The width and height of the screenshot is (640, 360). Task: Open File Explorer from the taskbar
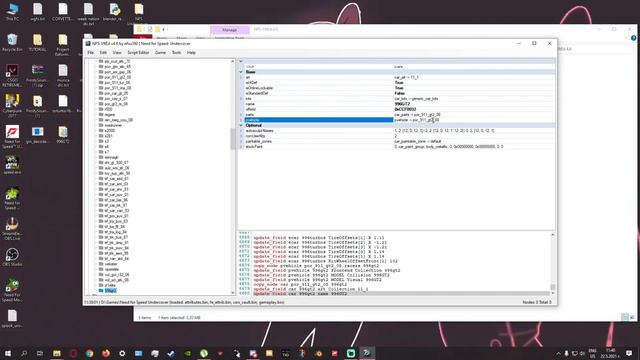tap(57, 353)
